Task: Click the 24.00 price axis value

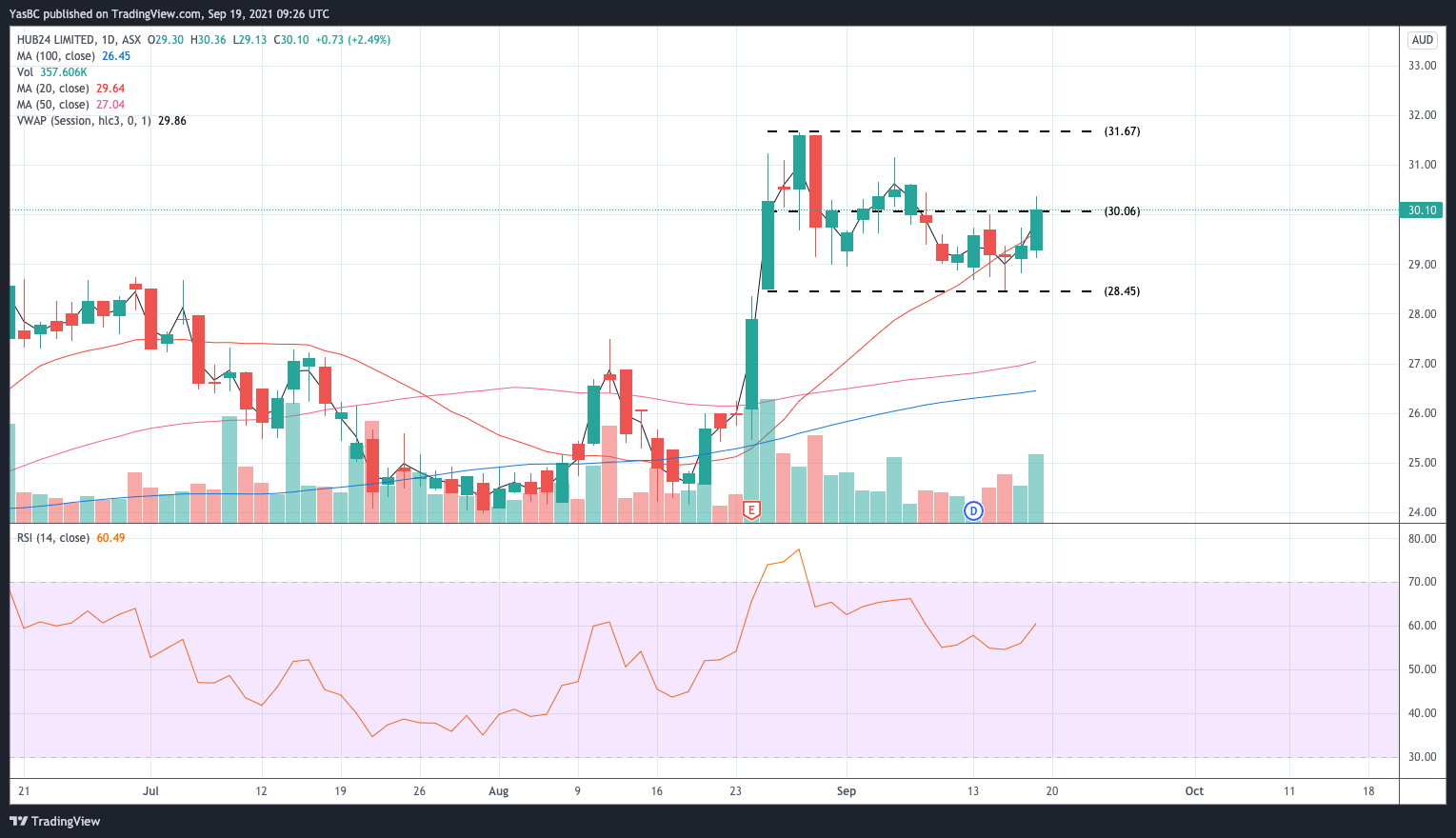Action: 1423,512
